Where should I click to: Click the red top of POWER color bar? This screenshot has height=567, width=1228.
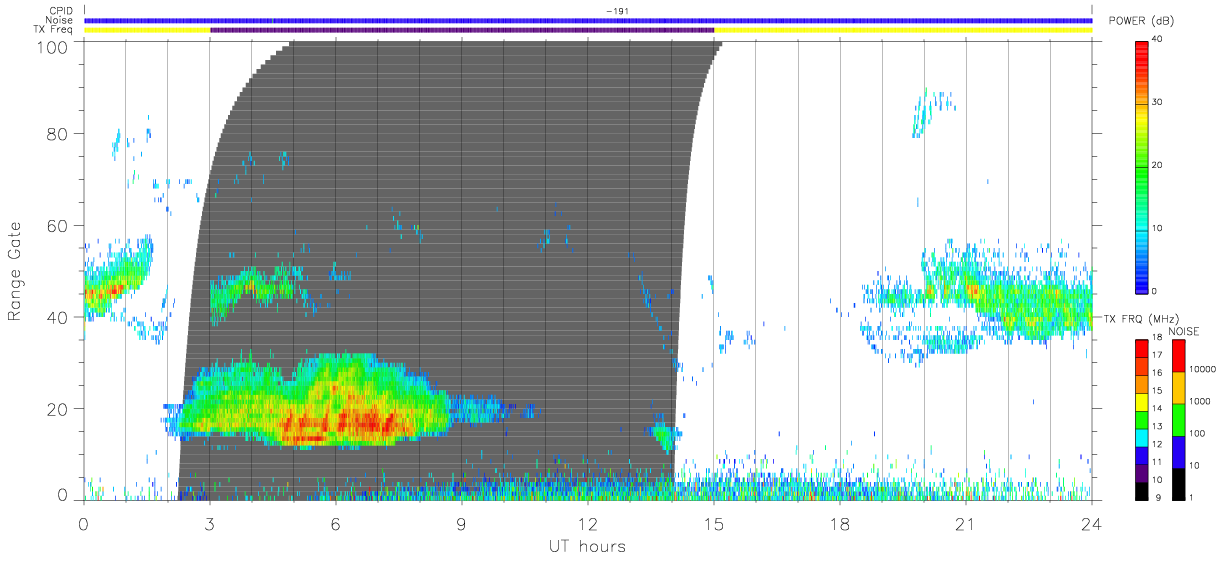(x=1142, y=55)
